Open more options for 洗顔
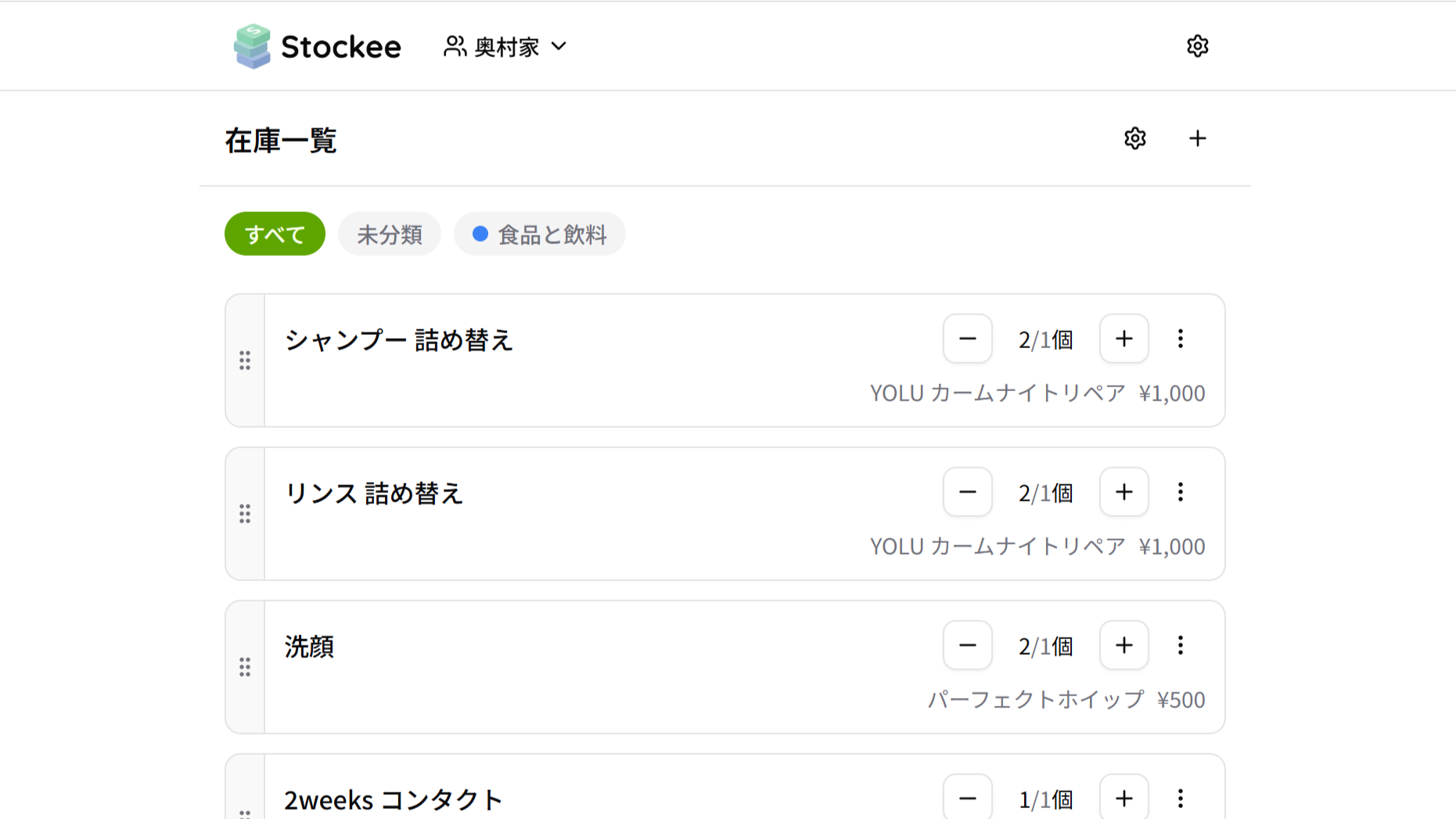This screenshot has width=1456, height=819. (x=1180, y=645)
